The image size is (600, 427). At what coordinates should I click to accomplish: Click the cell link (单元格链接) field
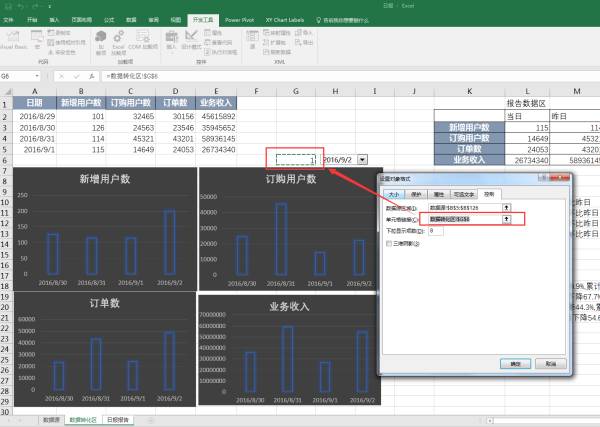click(465, 219)
